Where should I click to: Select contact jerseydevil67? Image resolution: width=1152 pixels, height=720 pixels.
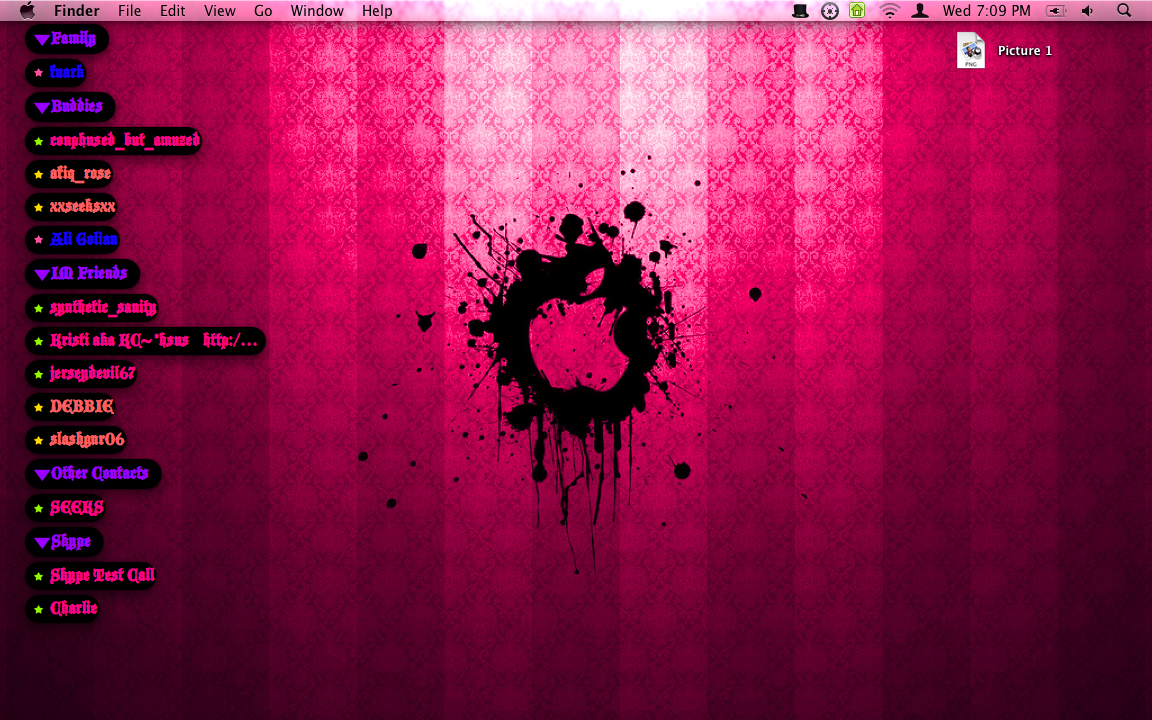82,373
